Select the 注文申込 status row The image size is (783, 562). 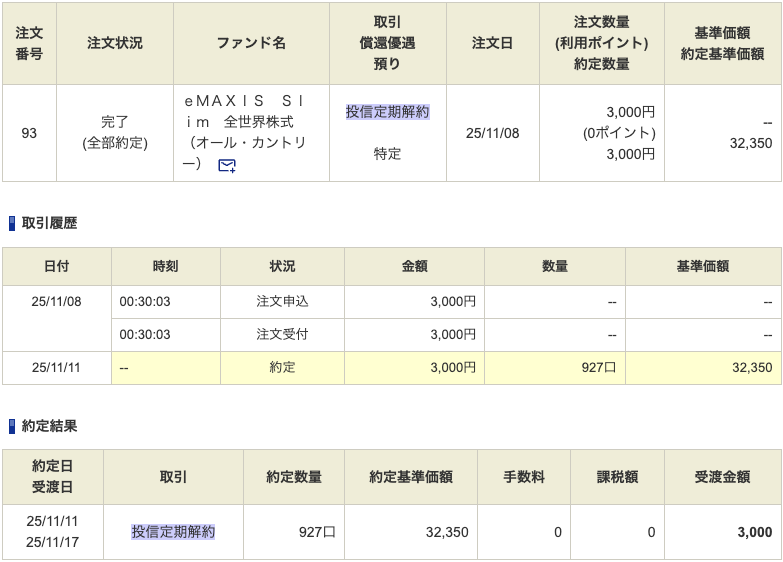[x=282, y=302]
